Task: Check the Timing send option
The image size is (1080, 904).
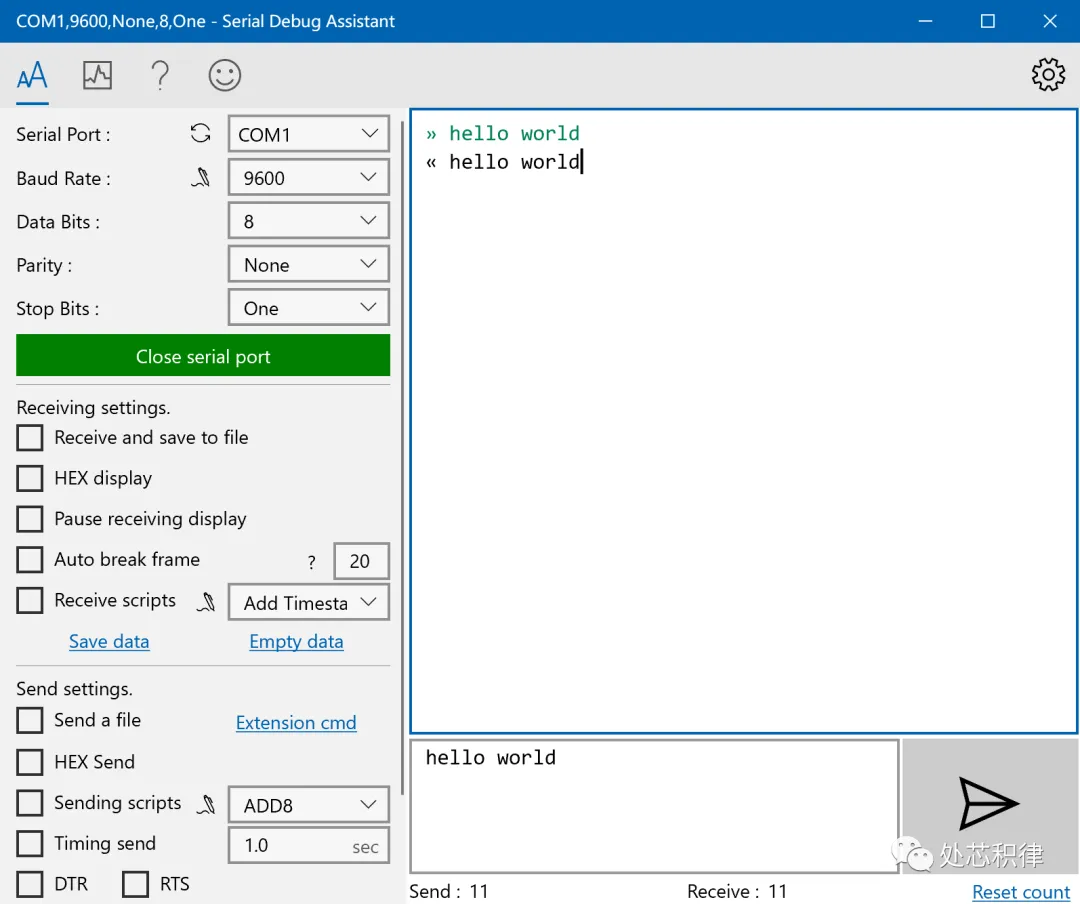Action: pyautogui.click(x=30, y=844)
